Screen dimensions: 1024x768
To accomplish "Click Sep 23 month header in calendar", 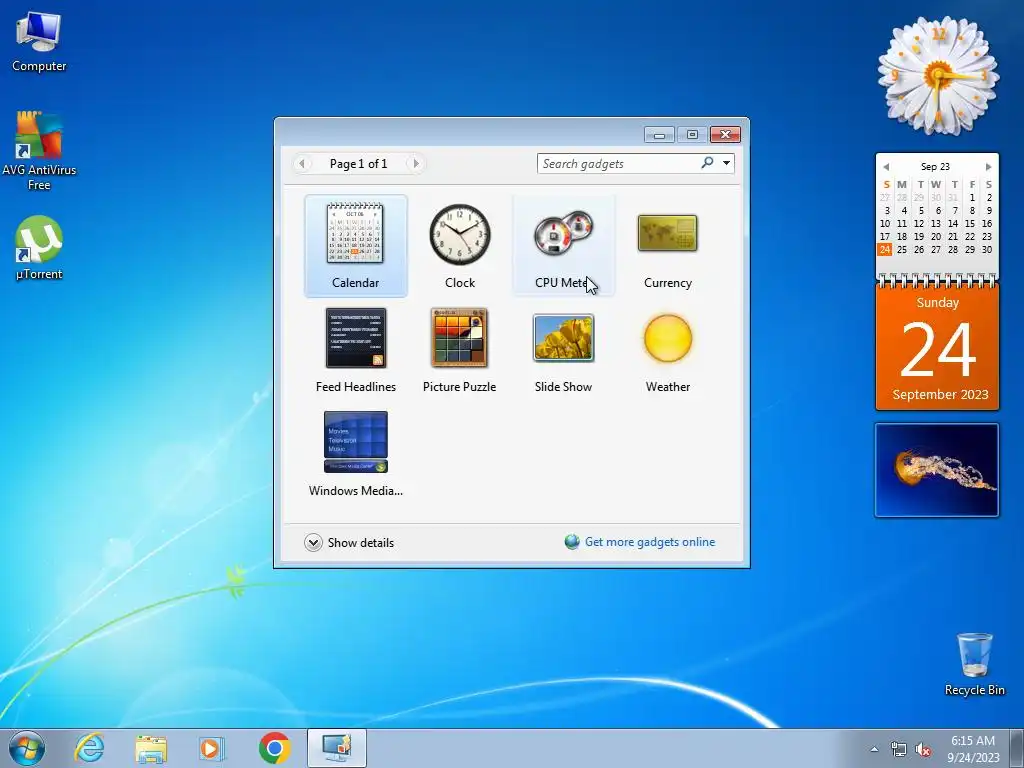I will pos(935,167).
